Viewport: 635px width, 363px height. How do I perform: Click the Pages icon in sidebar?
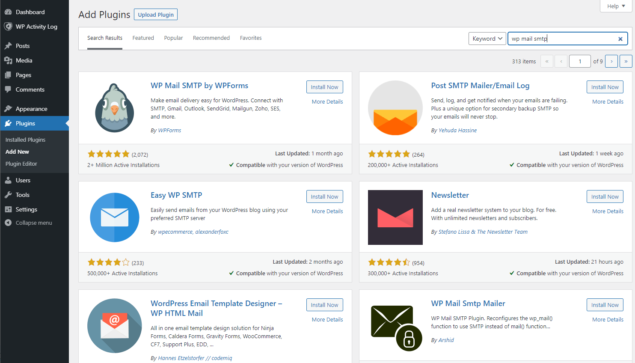tap(8, 75)
